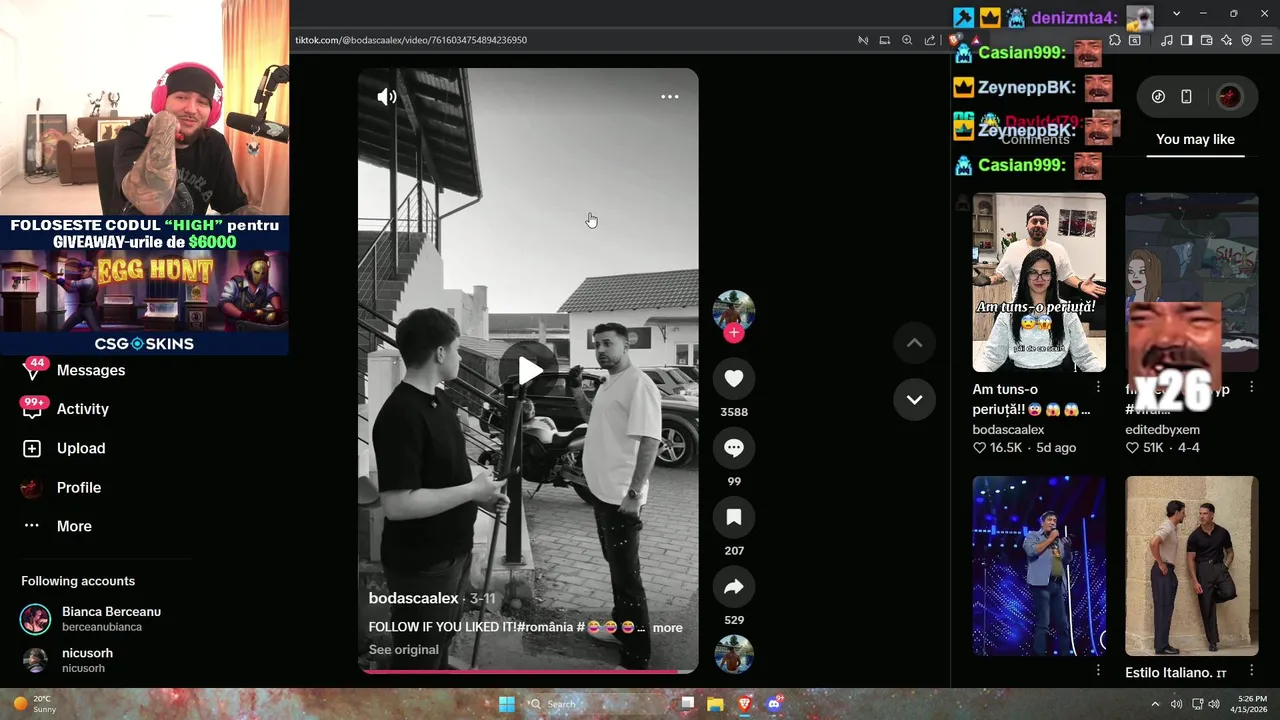Image resolution: width=1280 pixels, height=720 pixels.
Task: Click the magnifier window icon after Extensions
Action: click(1135, 40)
